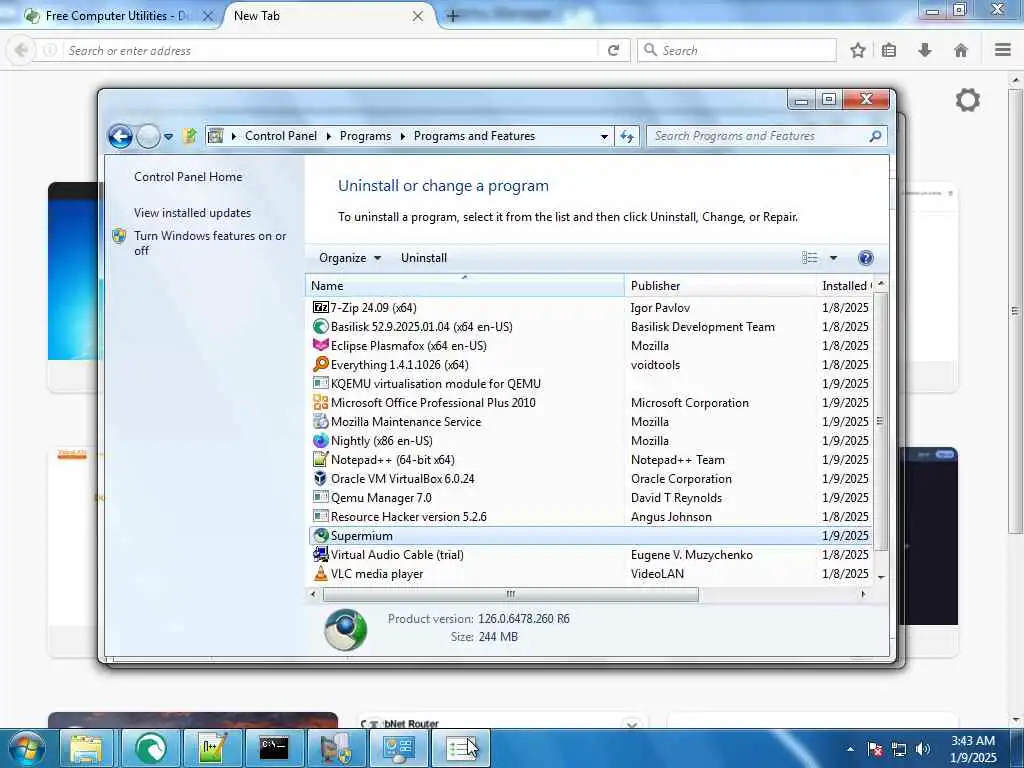The height and width of the screenshot is (768, 1024).
Task: Click the change view icon in toolbar
Action: click(x=810, y=258)
